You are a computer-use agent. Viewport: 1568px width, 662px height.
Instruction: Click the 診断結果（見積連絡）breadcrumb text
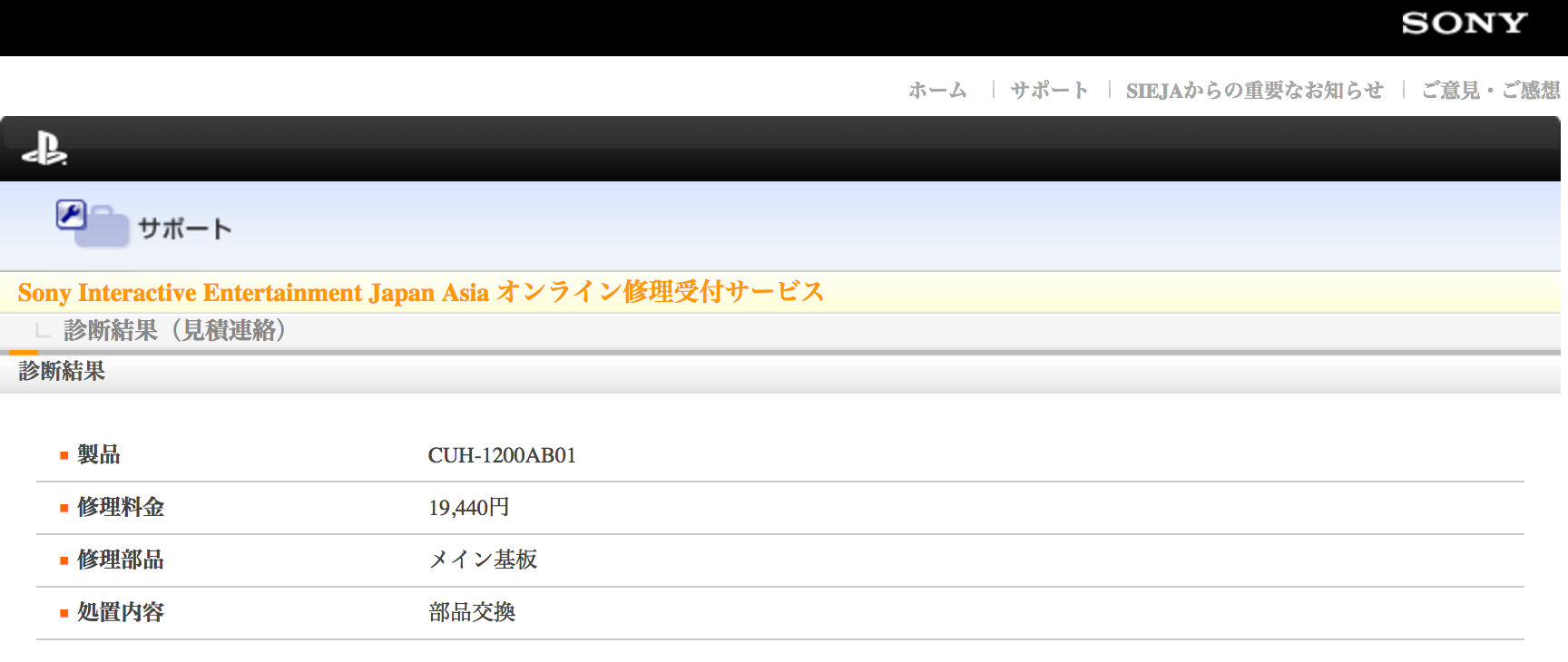(174, 330)
